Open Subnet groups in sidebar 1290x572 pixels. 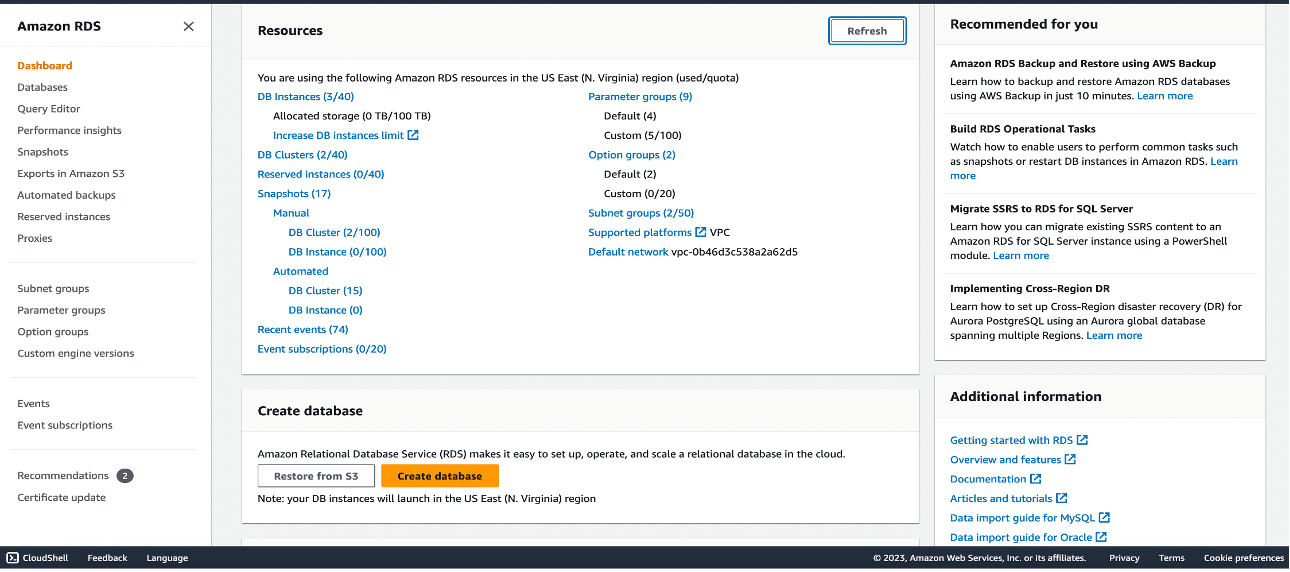tap(53, 289)
